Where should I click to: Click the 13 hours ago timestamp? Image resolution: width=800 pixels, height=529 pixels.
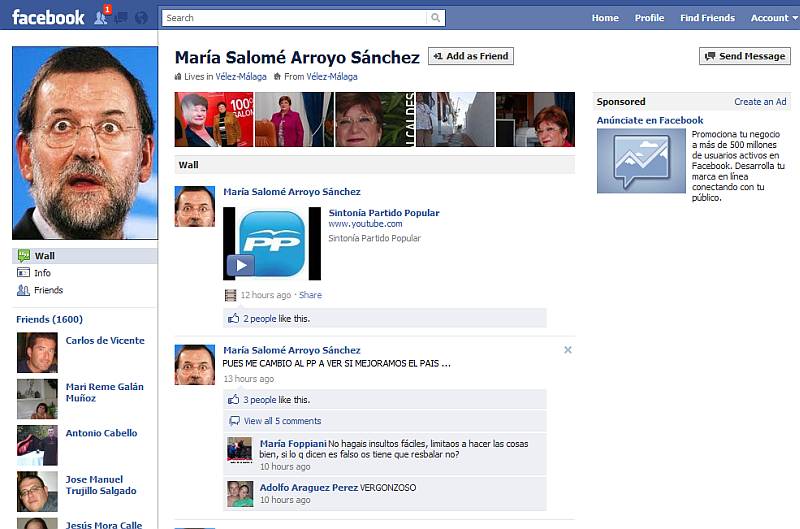[248, 379]
